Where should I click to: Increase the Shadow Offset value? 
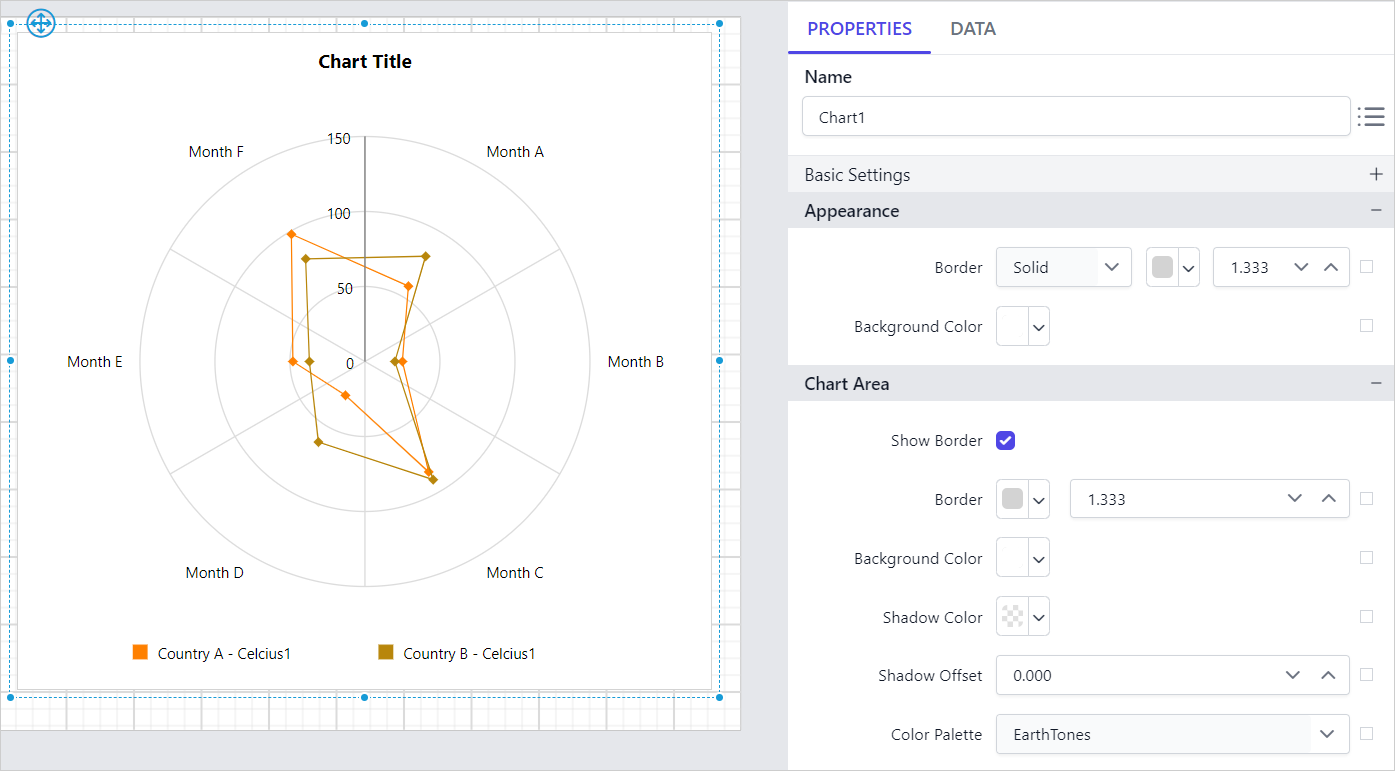point(1328,675)
